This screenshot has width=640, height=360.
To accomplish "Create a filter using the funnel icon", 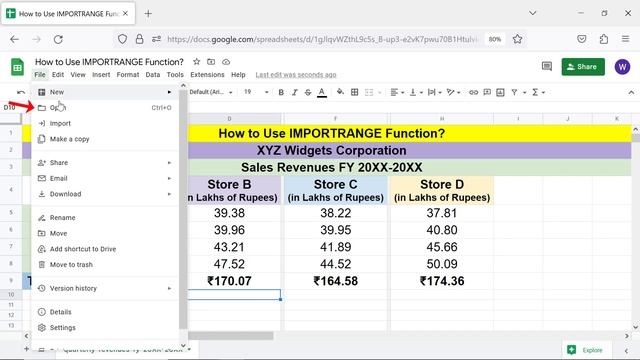I will click(x=514, y=92).
